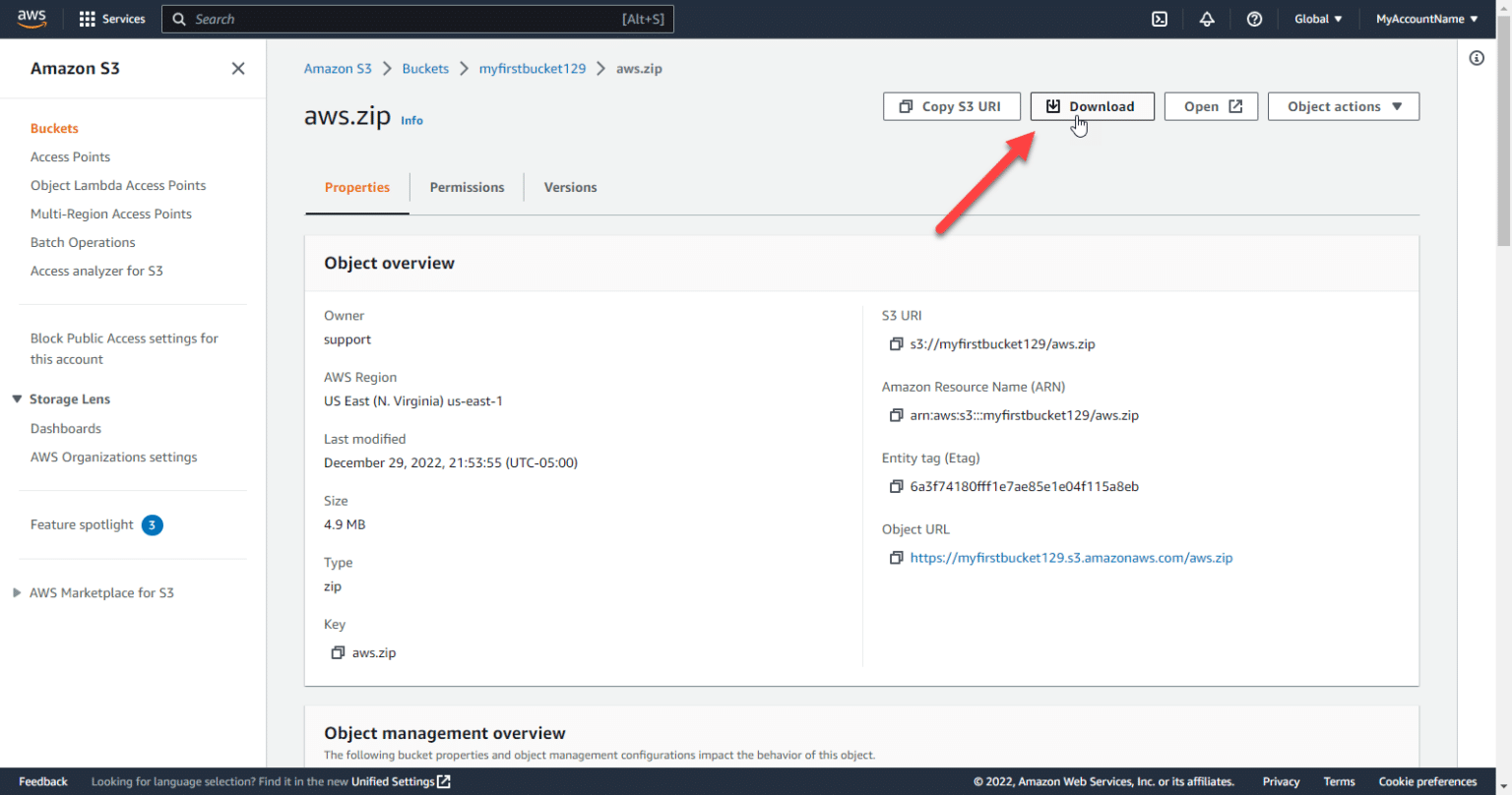Close the Amazon S3 sidebar panel
The height and width of the screenshot is (795, 1512).
[x=238, y=68]
